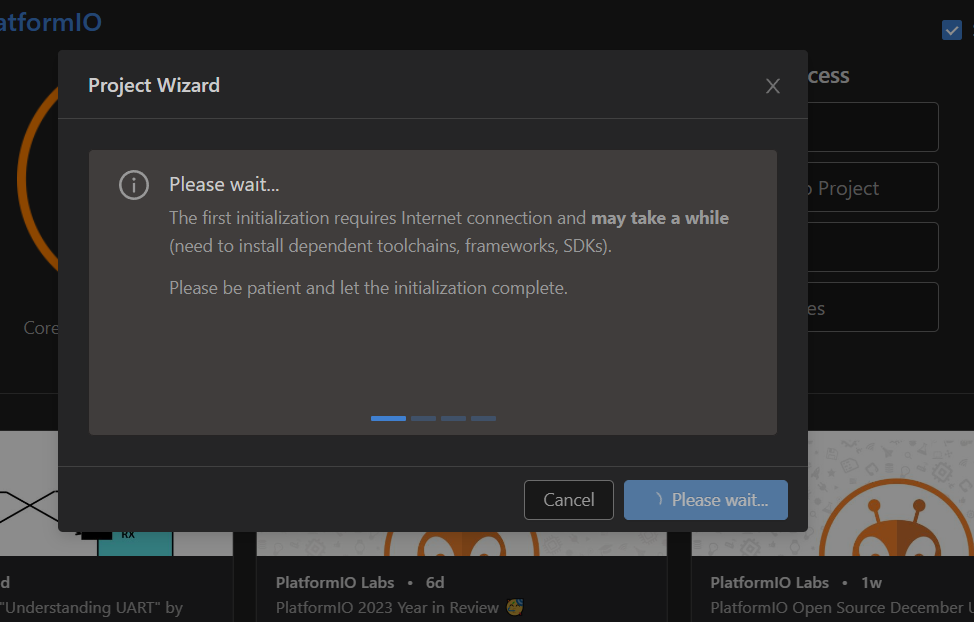
Task: Open the PlatformIO Open Source December post
Action: coord(842,607)
